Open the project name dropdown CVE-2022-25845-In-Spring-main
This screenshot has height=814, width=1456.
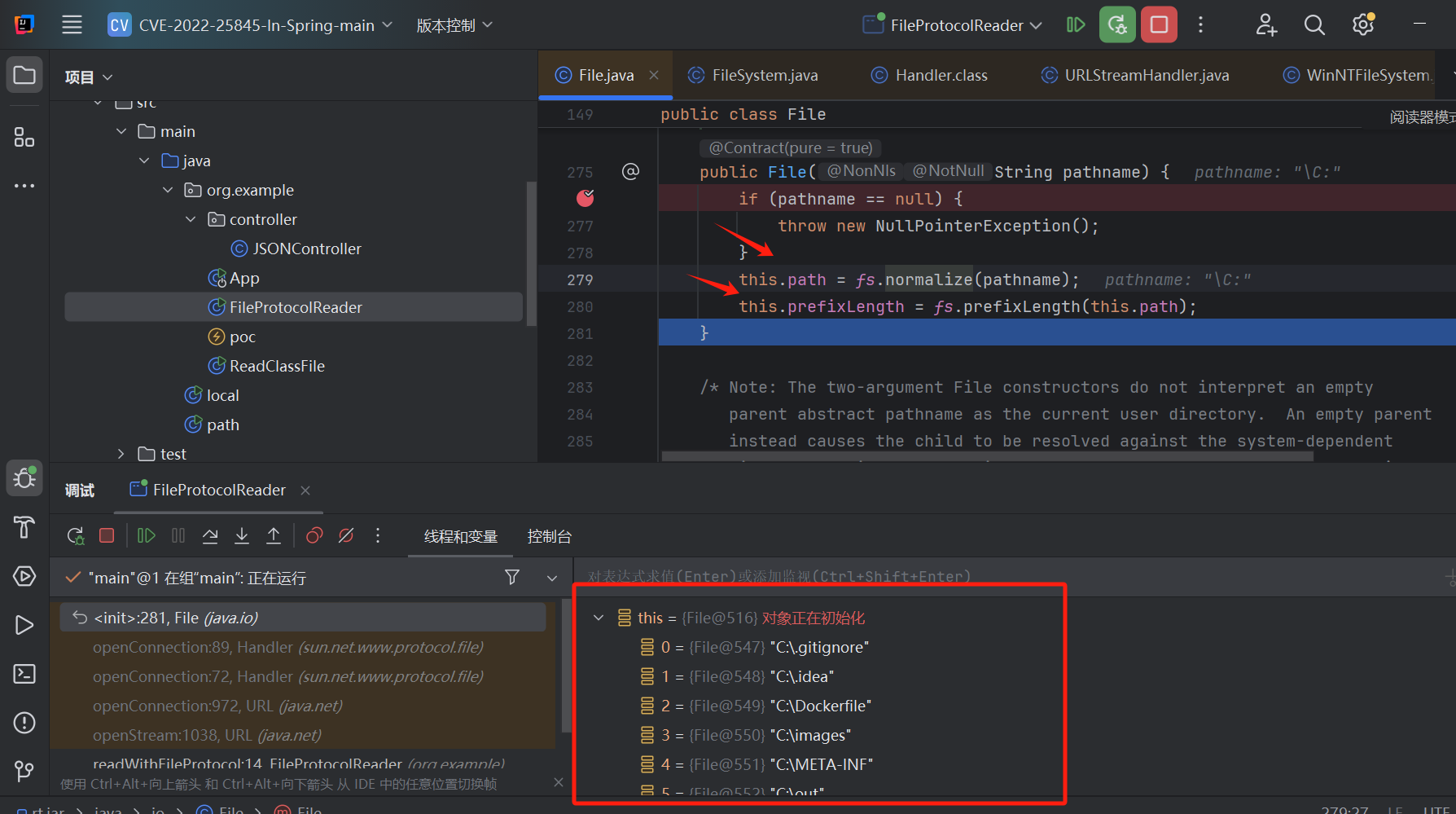click(251, 25)
